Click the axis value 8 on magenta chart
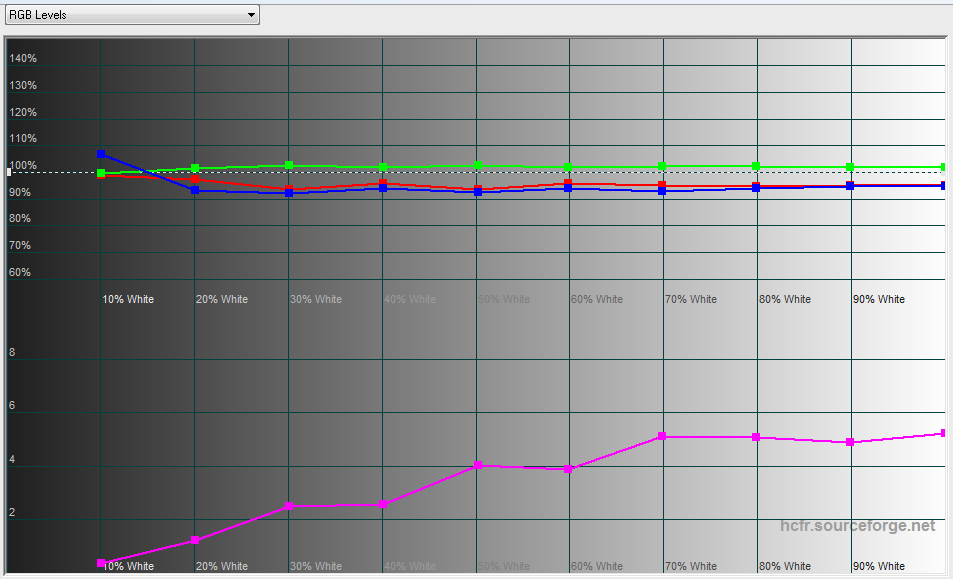Viewport: 953px width, 579px height. 12,352
